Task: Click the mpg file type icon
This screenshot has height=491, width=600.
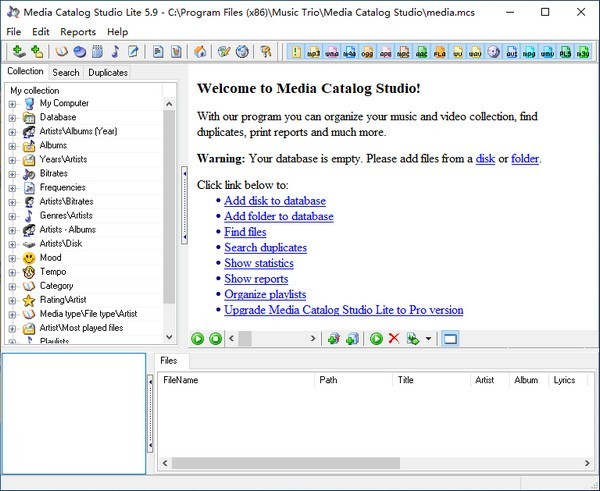Action: coord(530,52)
